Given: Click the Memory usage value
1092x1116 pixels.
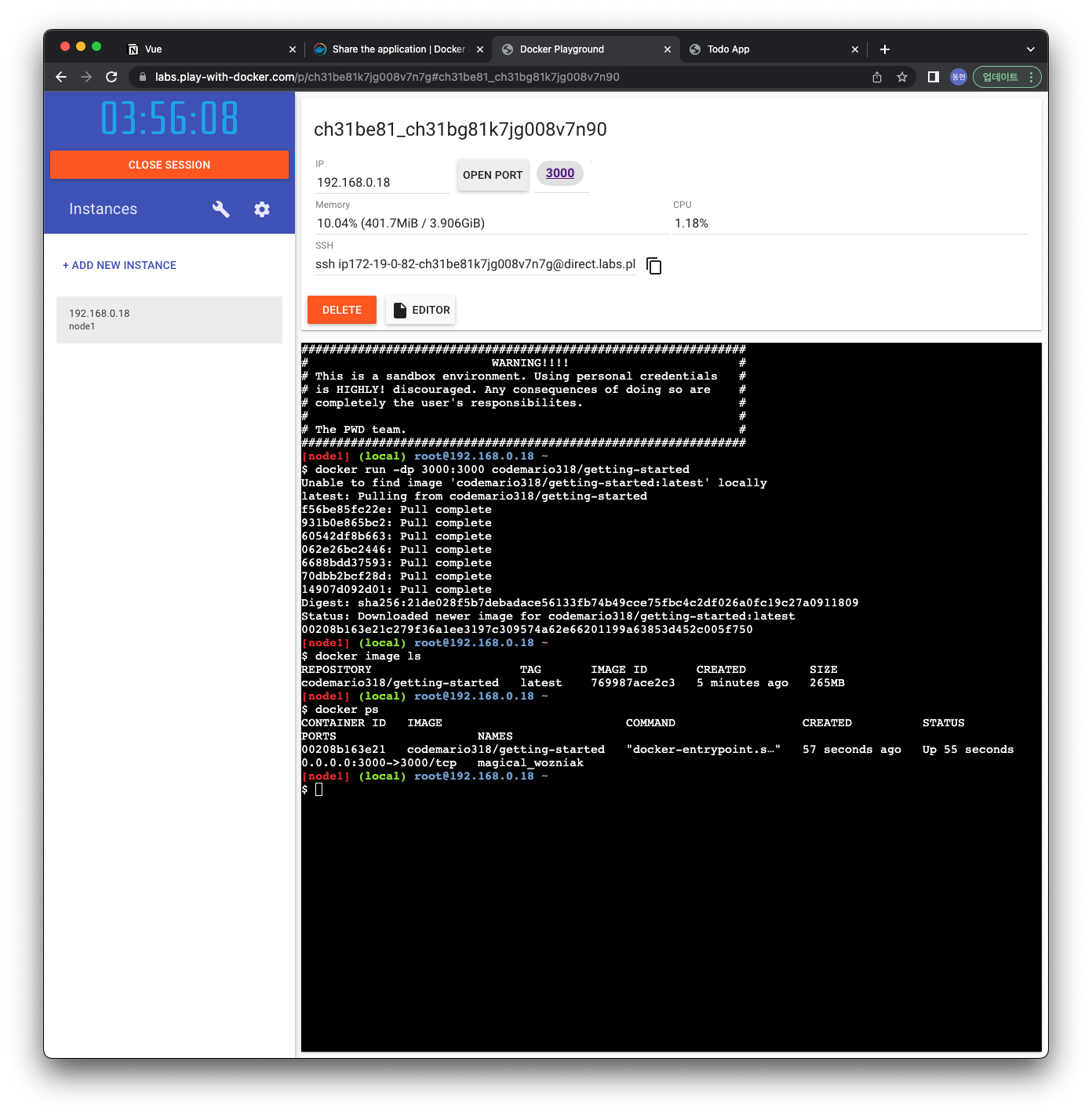Looking at the screenshot, I should [x=401, y=224].
